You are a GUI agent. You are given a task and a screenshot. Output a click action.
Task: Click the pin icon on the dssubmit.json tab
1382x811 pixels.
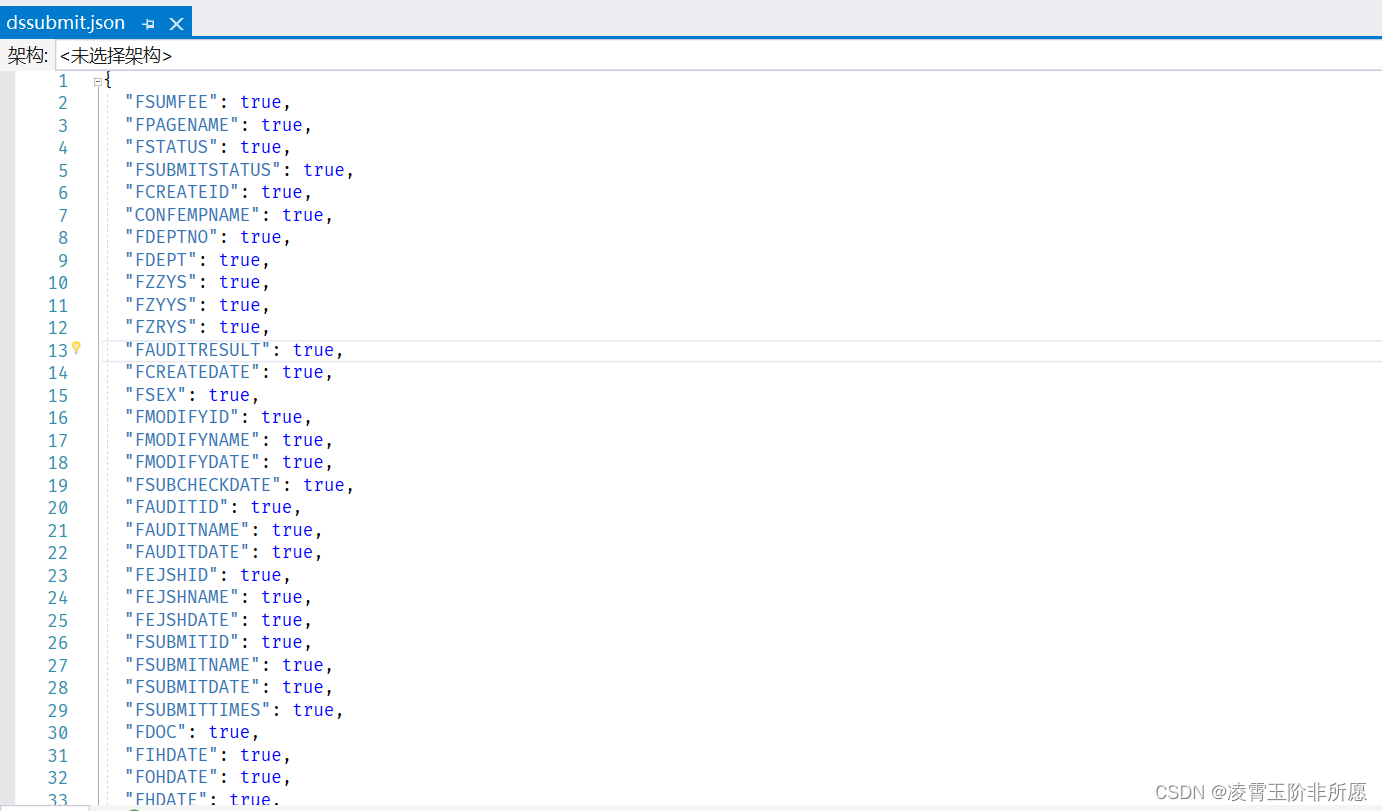(148, 22)
